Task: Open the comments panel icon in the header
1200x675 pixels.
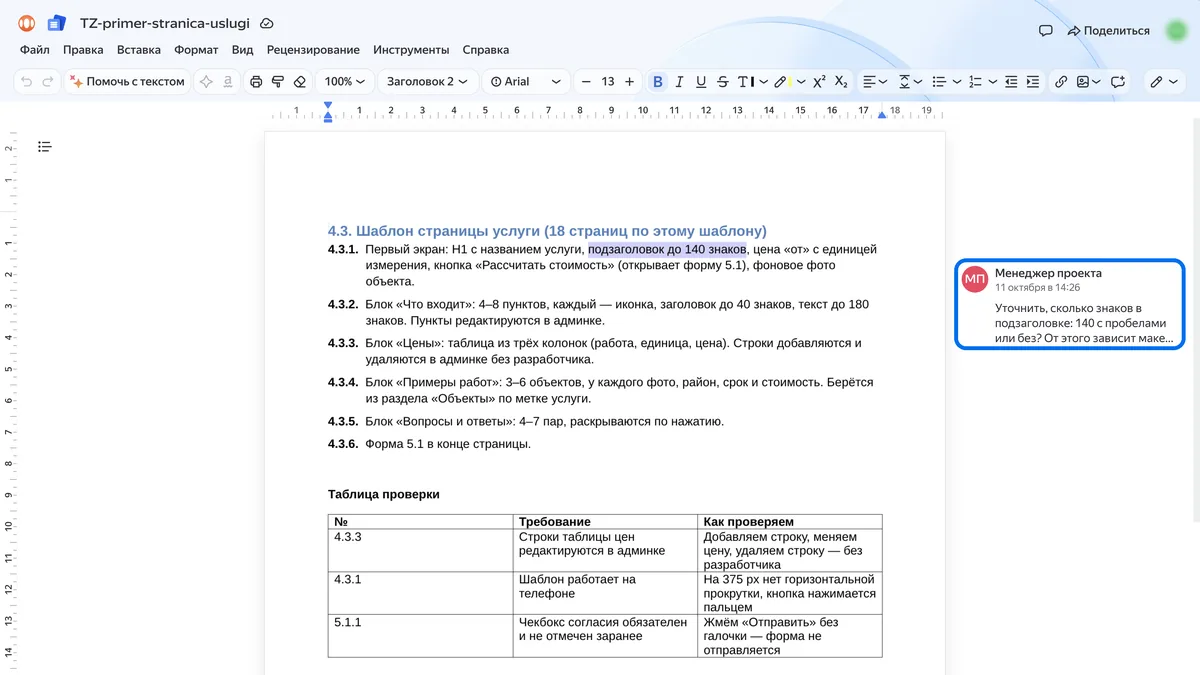Action: [x=1046, y=31]
